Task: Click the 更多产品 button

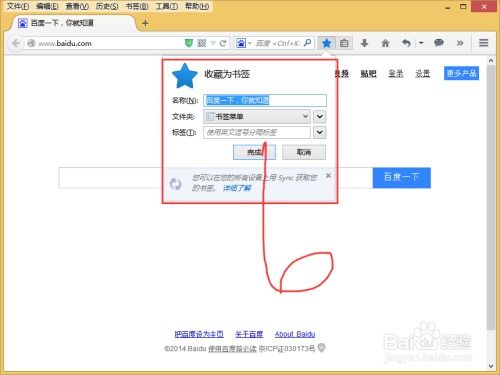Action: tap(461, 73)
